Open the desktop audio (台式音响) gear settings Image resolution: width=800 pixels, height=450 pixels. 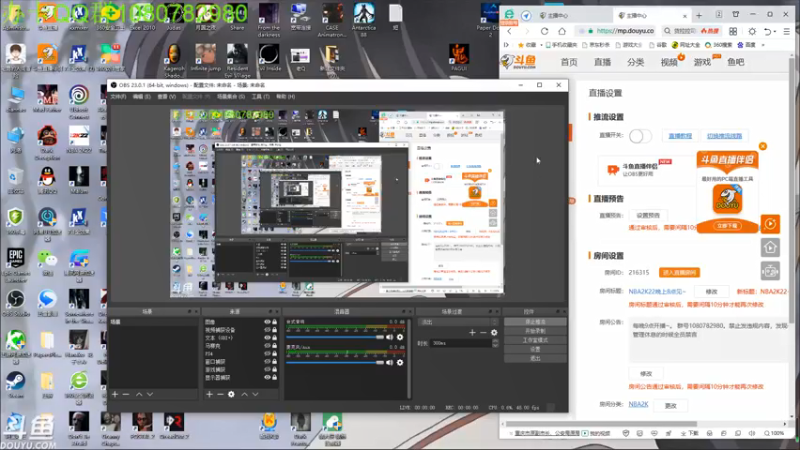tap(400, 337)
